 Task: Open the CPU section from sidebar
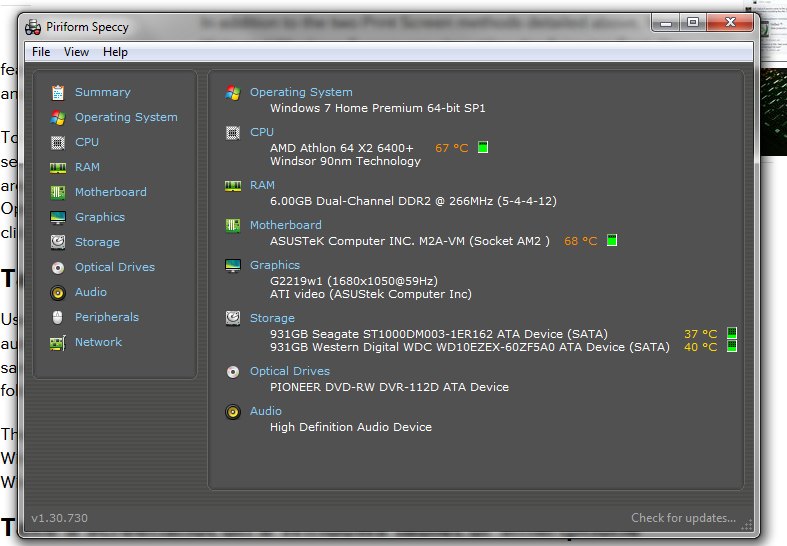(87, 142)
